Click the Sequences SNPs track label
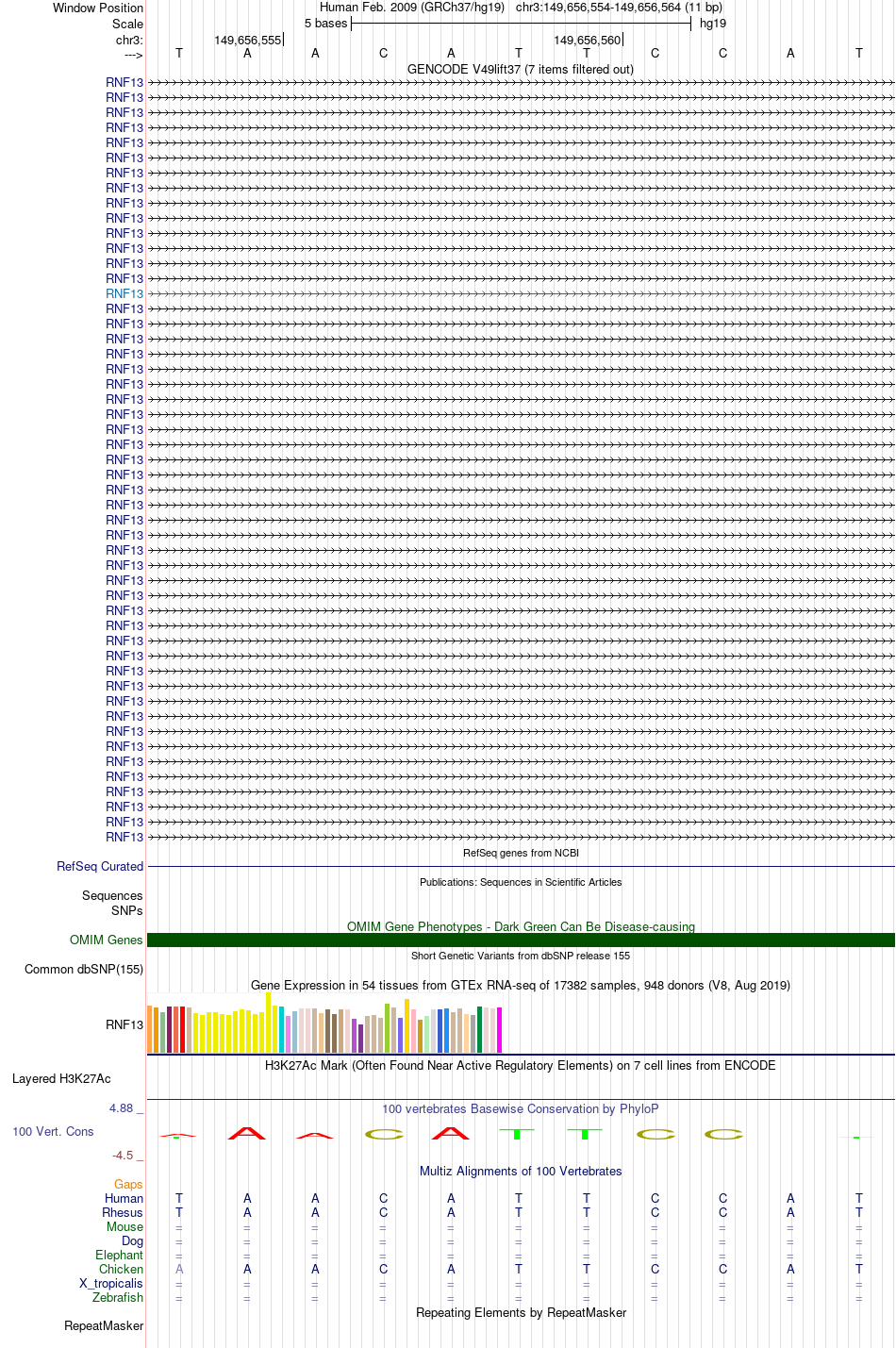 click(112, 903)
